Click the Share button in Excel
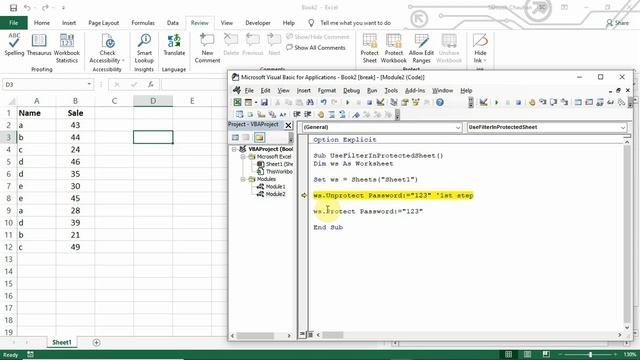640x360 pixels. pos(618,23)
